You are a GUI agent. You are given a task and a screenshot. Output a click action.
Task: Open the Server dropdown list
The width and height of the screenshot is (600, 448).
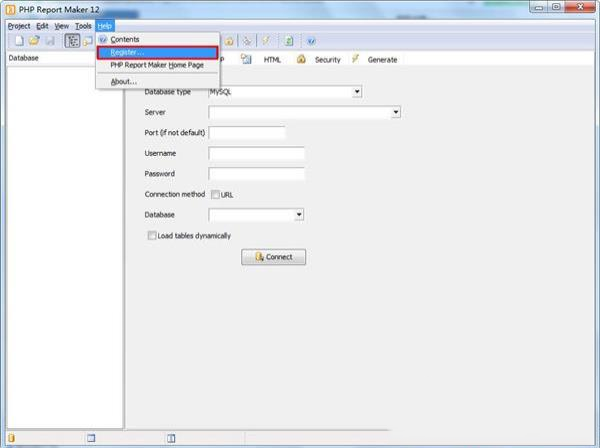[396, 112]
